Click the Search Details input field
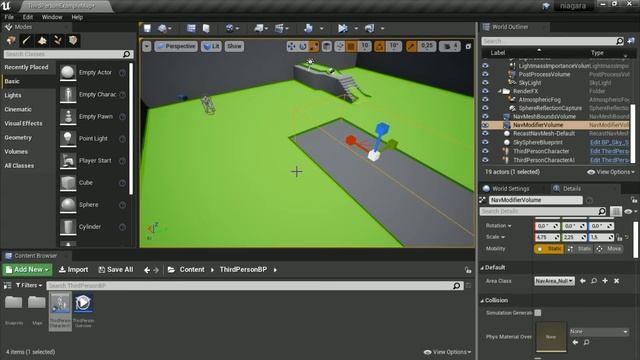 point(543,211)
